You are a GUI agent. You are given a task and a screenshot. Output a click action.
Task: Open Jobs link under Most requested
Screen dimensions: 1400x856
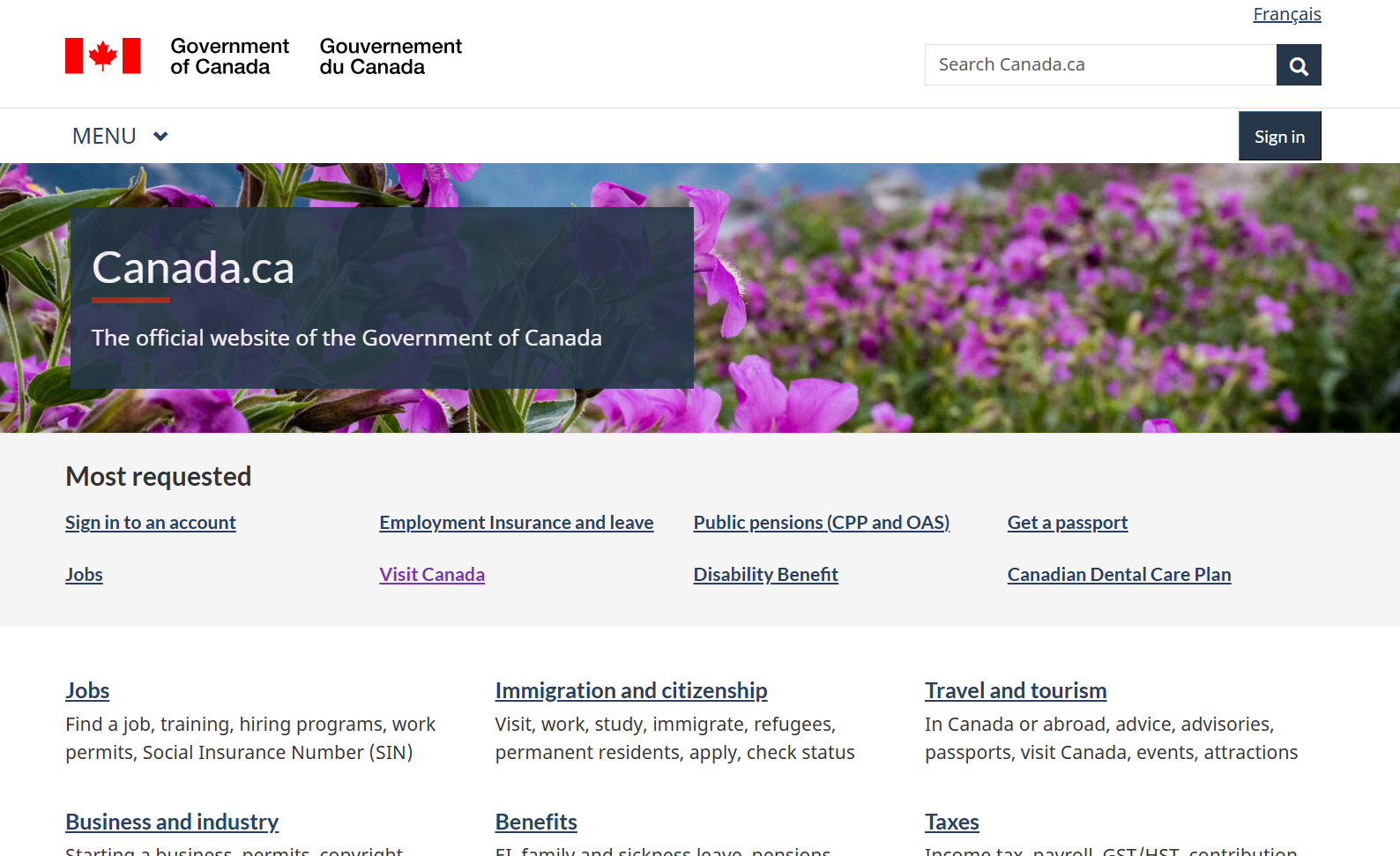(x=84, y=575)
